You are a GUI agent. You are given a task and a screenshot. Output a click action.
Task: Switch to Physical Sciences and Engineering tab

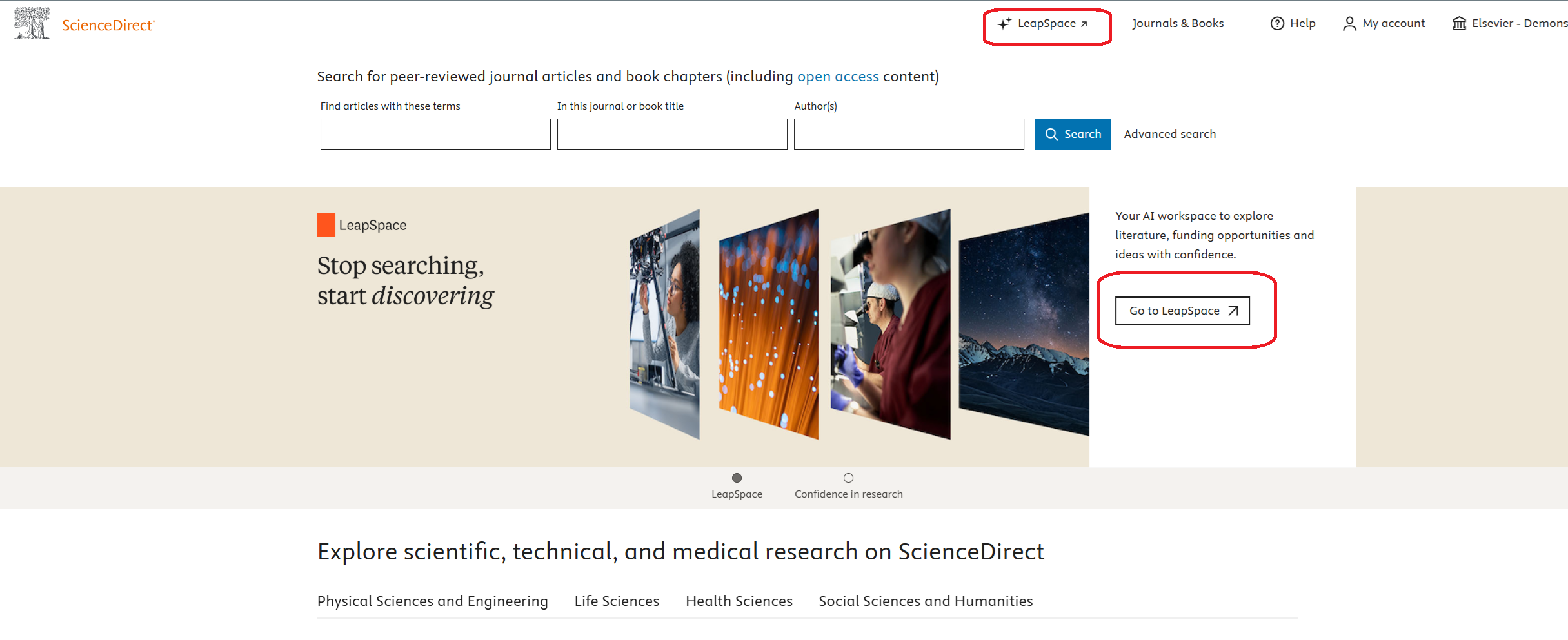pos(433,601)
